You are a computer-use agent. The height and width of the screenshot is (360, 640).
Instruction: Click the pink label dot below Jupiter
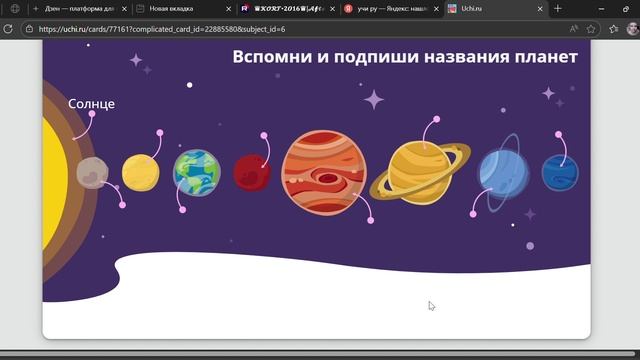371,220
